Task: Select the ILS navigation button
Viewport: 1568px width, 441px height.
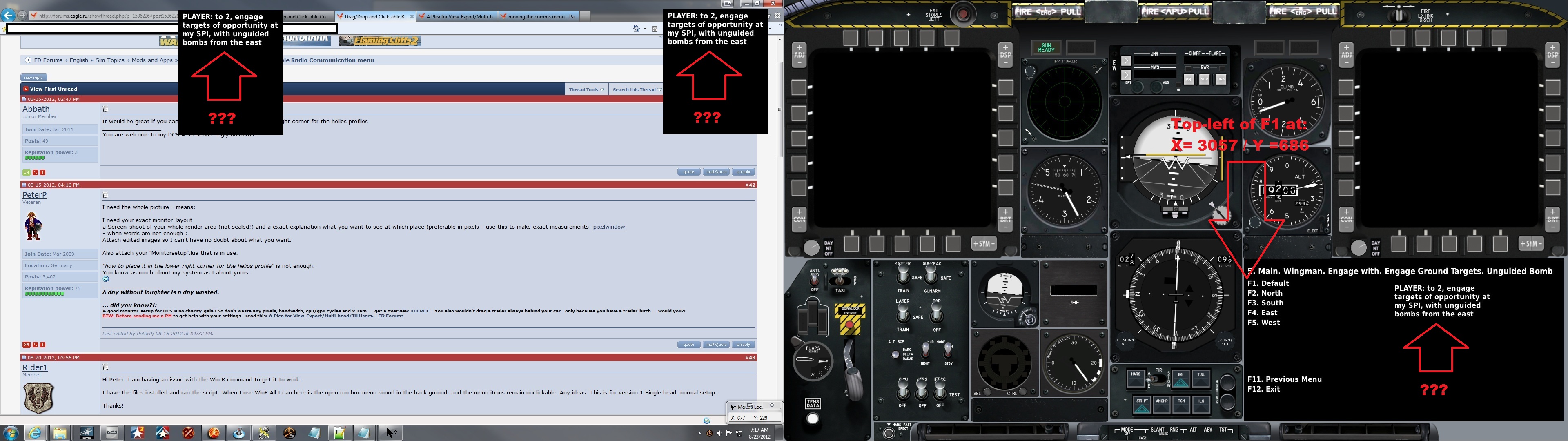Action: pos(1202,405)
